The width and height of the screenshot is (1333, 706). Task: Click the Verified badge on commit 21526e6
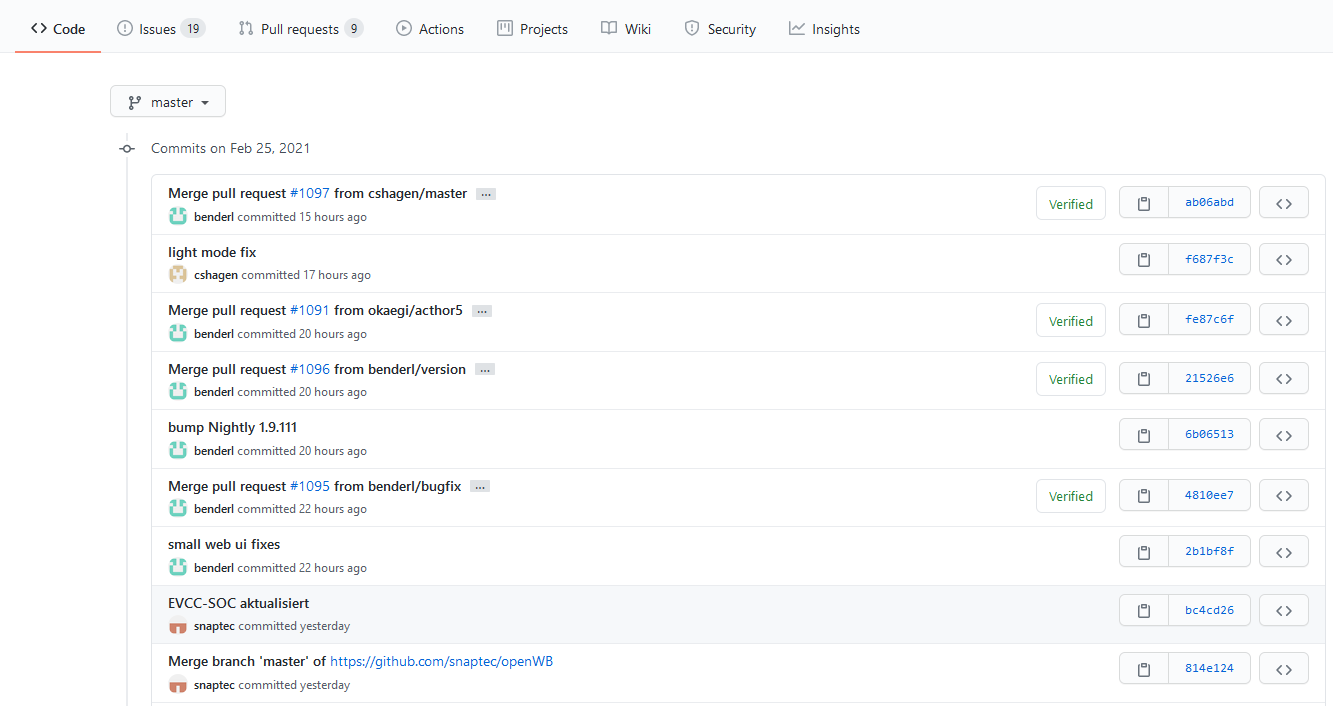click(1070, 379)
